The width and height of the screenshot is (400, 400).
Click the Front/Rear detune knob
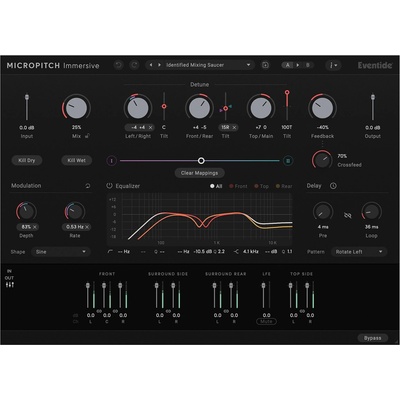[x=199, y=108]
